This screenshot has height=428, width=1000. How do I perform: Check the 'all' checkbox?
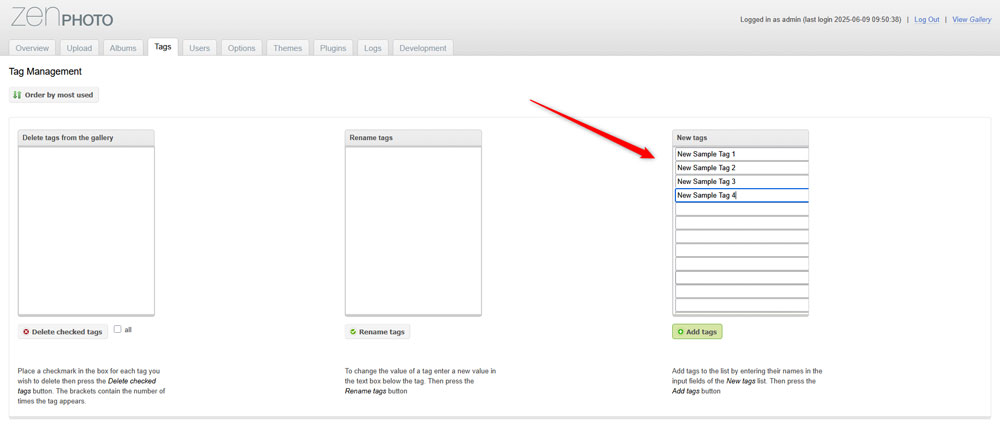pyautogui.click(x=117, y=330)
